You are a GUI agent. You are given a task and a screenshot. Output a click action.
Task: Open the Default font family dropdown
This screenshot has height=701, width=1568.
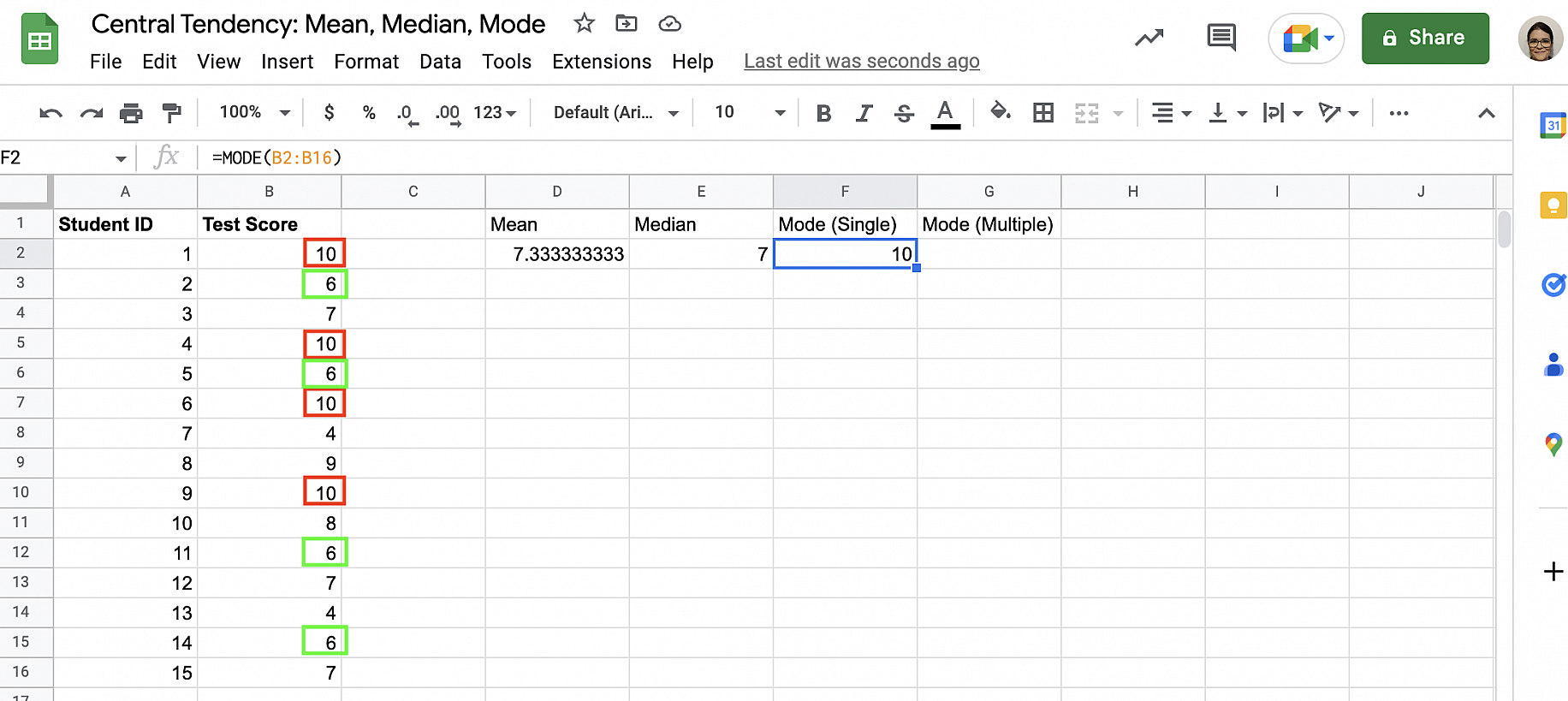pos(616,112)
